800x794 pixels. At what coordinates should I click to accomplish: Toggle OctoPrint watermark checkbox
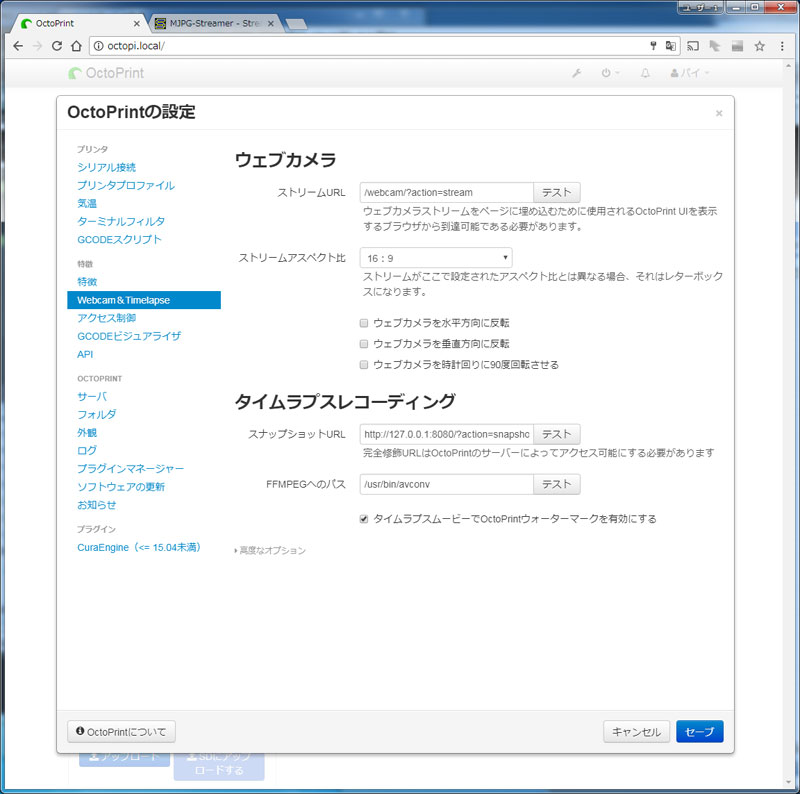coord(364,519)
